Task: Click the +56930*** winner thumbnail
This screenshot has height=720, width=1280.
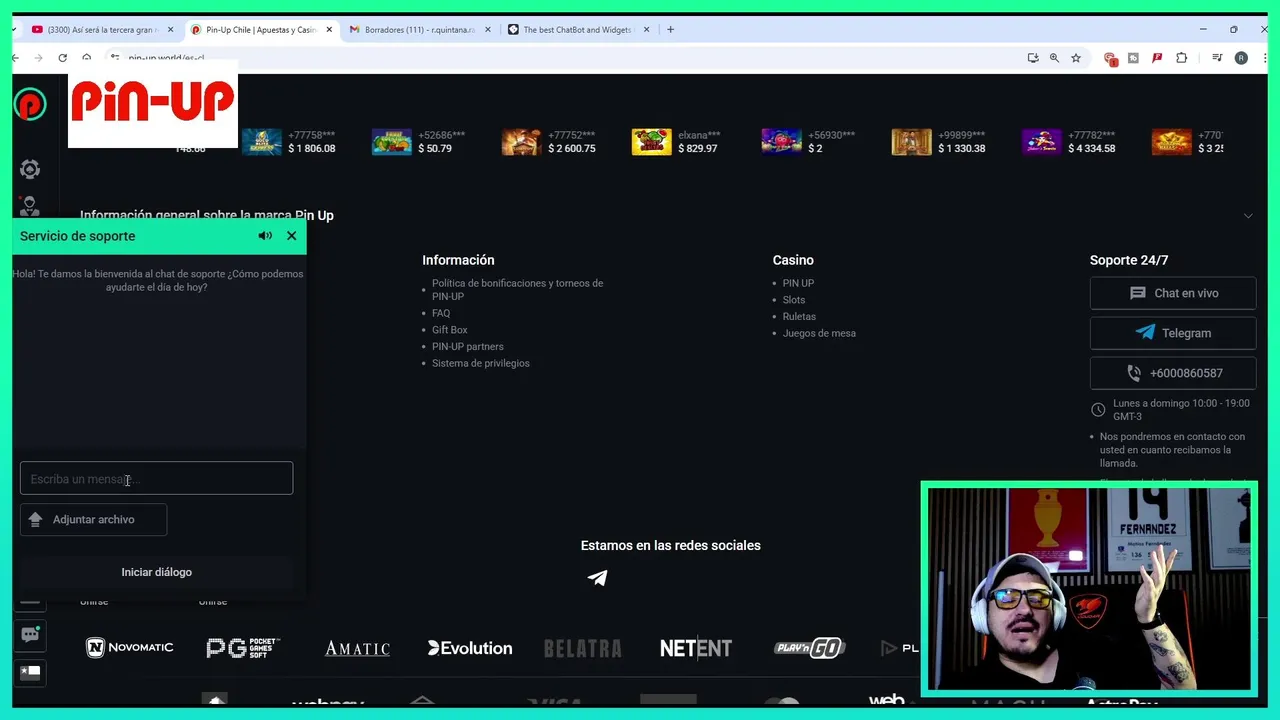Action: 782,142
